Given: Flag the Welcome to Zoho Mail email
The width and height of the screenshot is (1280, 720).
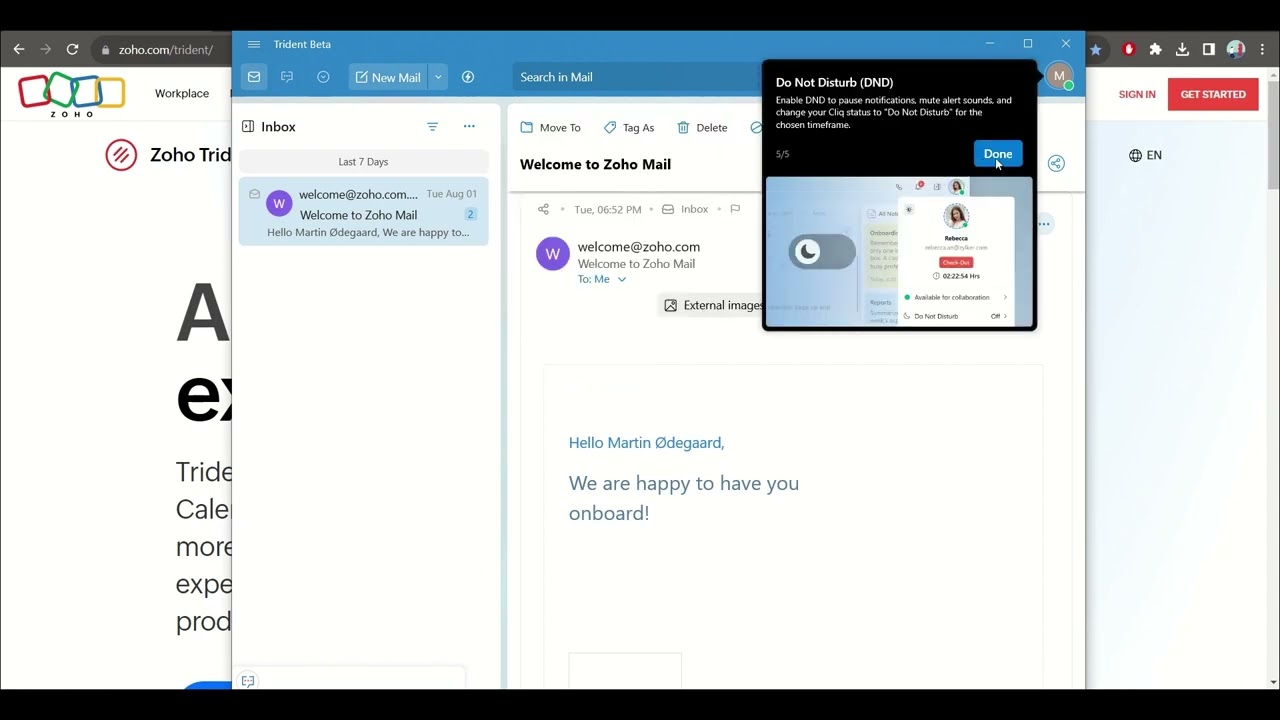Looking at the screenshot, I should tap(735, 209).
